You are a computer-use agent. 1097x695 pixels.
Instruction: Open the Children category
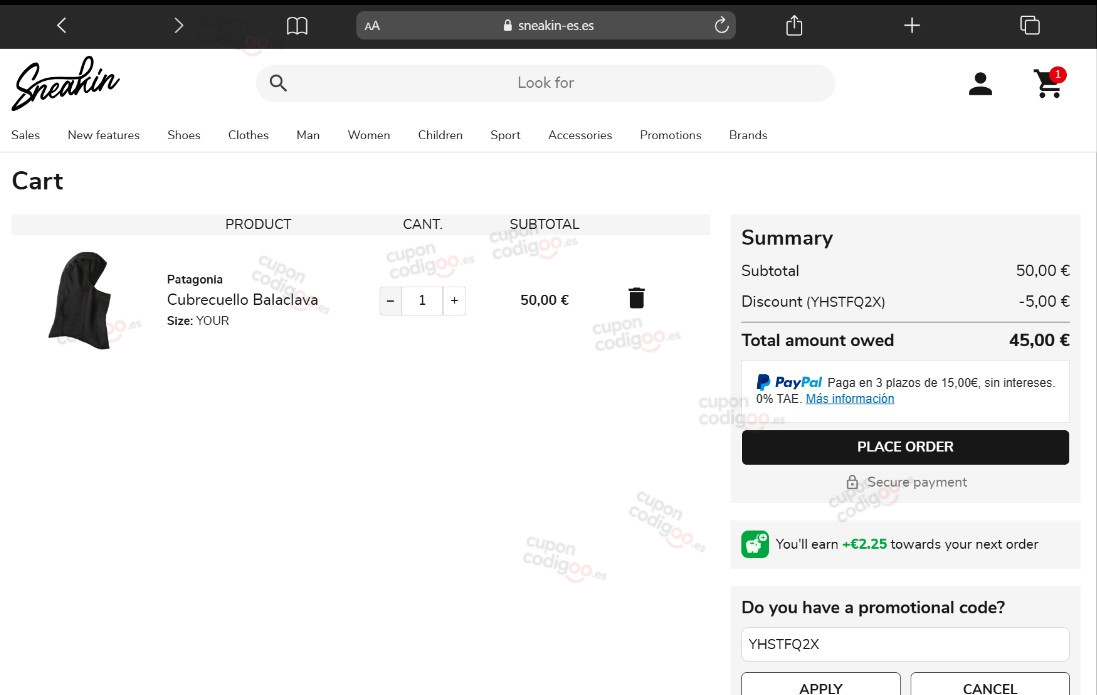click(x=440, y=135)
